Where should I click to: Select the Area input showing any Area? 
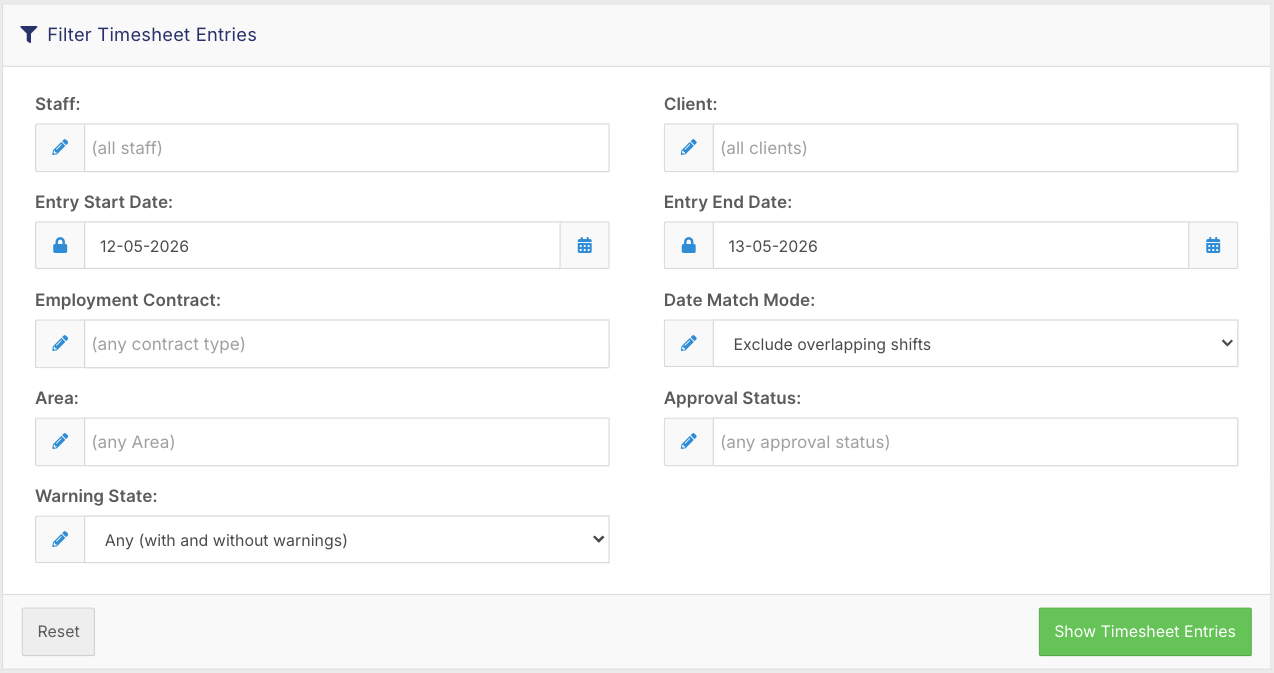point(347,442)
